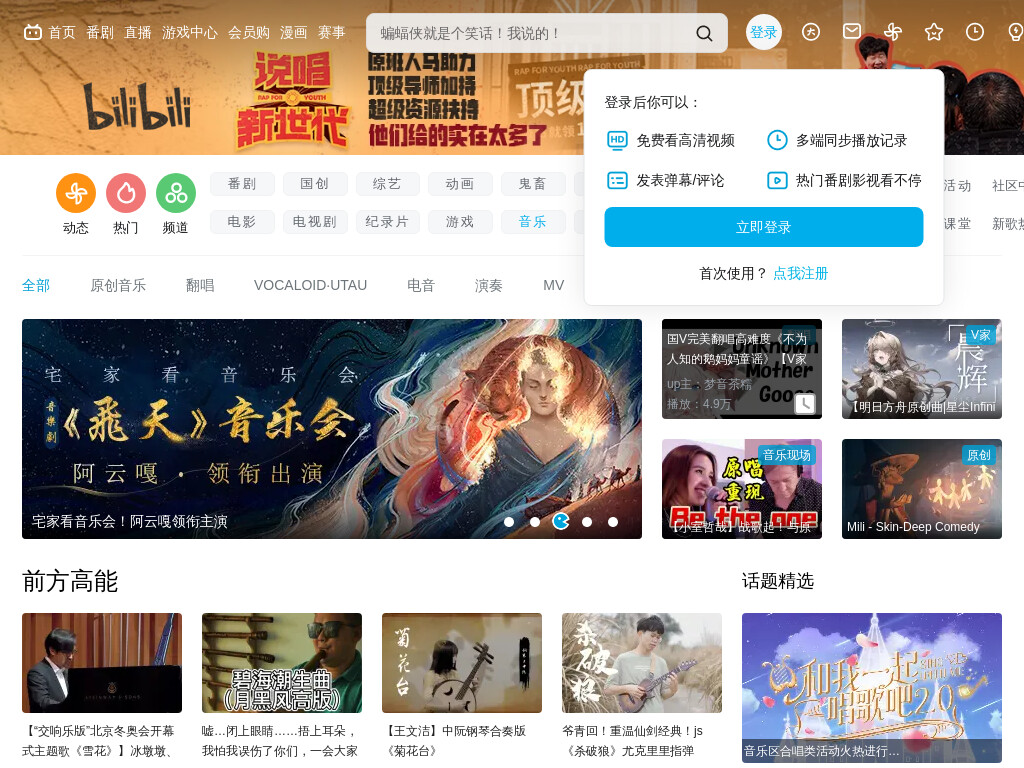1024x768 pixels.
Task: Click the 热门番剧影视看不停 play icon
Action: click(x=777, y=180)
